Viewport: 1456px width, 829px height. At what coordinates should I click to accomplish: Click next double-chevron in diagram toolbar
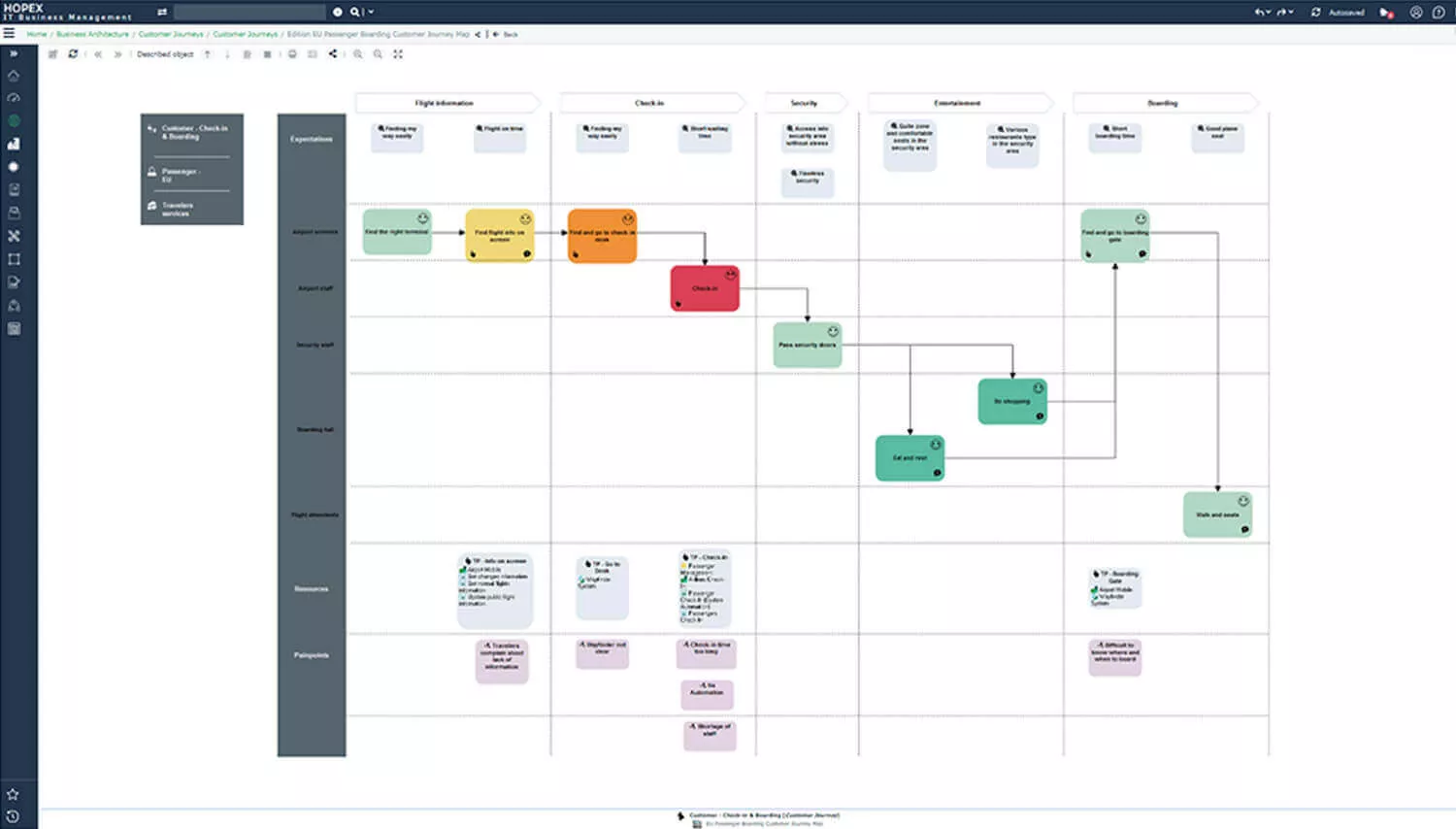coord(118,54)
